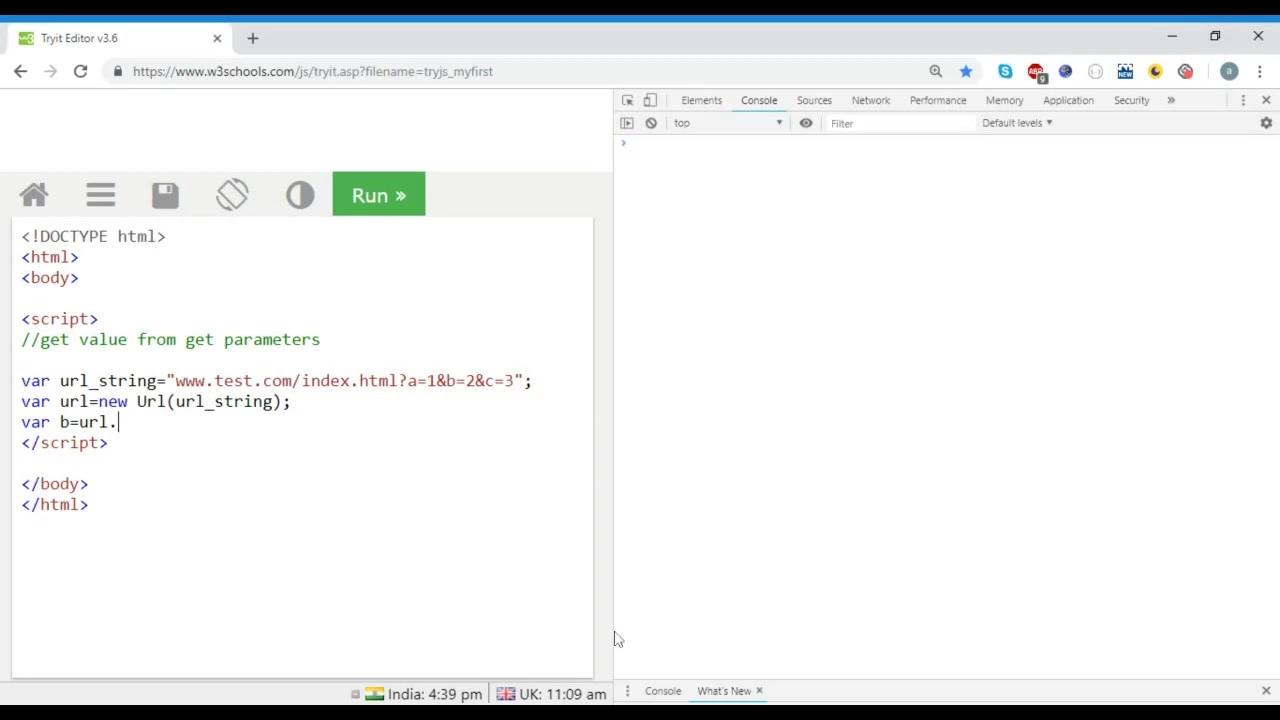1280x720 pixels.
Task: Change editor orientation with rotate icon
Action: [x=232, y=195]
